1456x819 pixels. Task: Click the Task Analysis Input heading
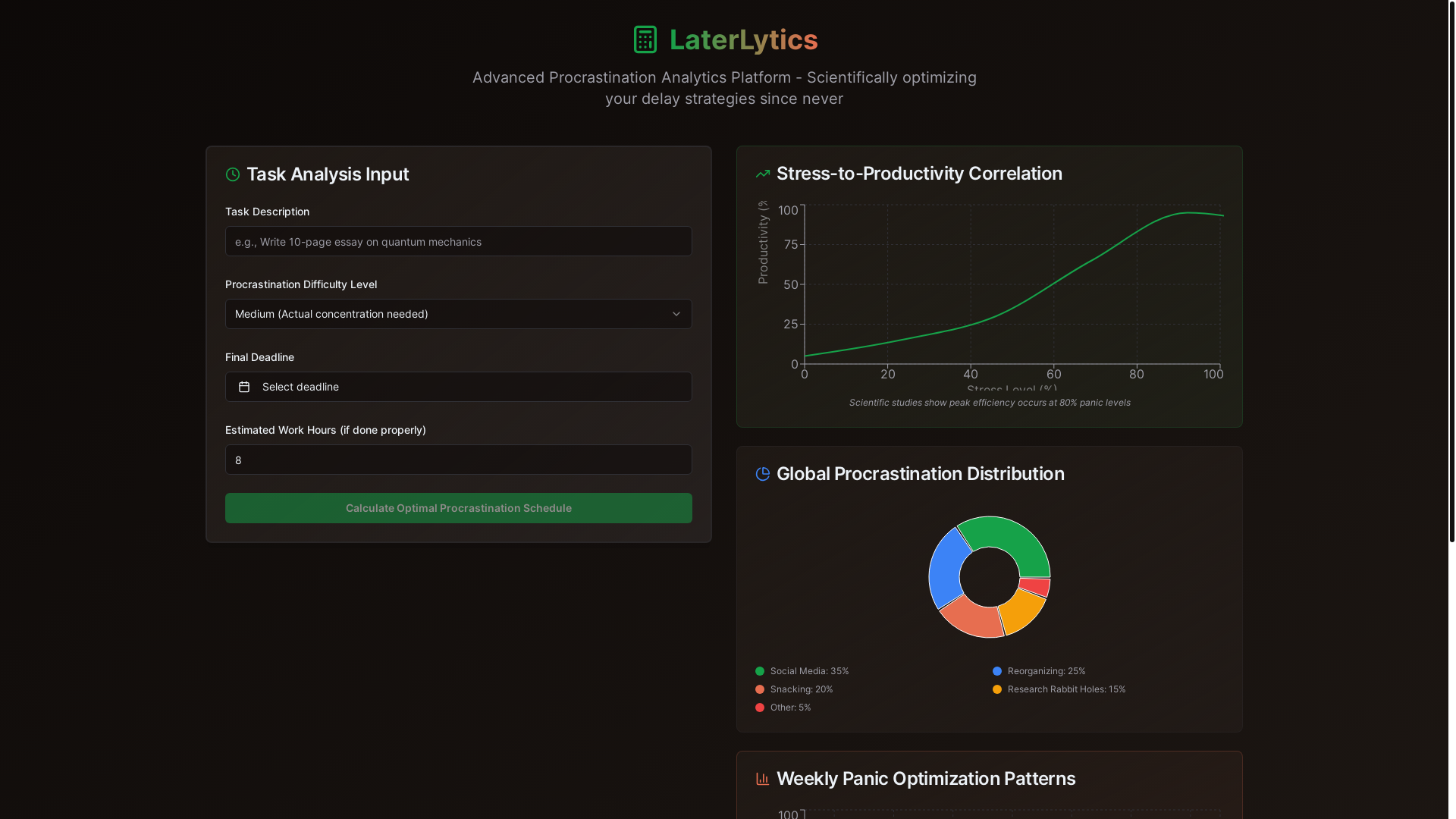(x=328, y=174)
